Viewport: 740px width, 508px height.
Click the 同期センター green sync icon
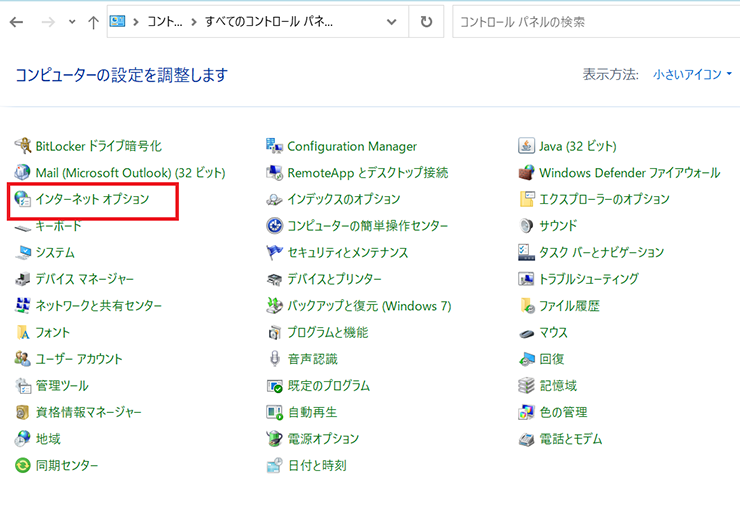(23, 465)
